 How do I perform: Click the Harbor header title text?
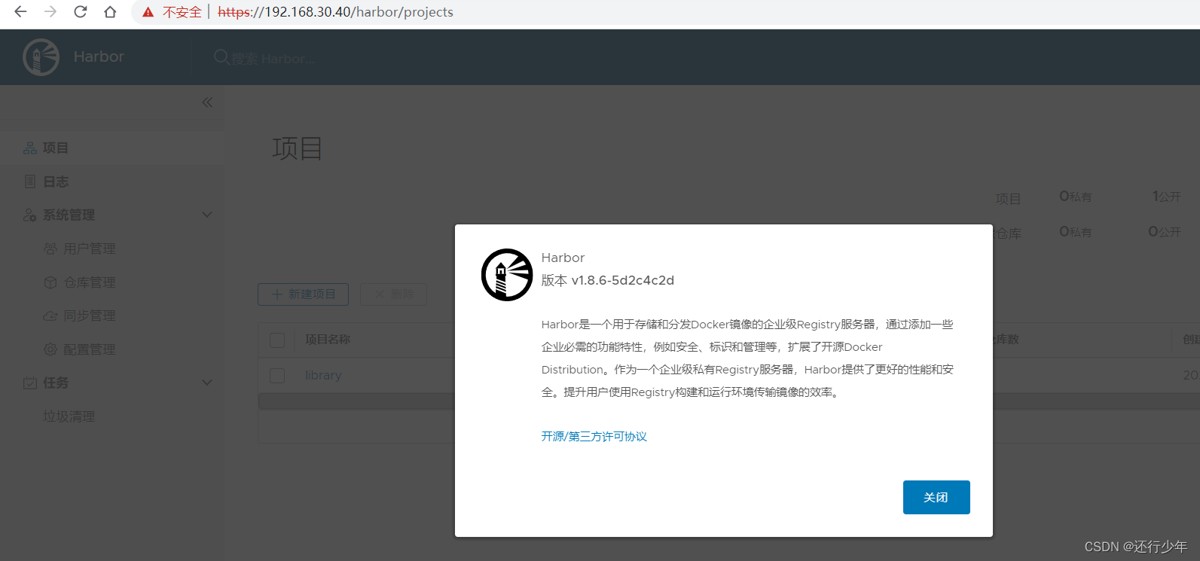(x=99, y=57)
